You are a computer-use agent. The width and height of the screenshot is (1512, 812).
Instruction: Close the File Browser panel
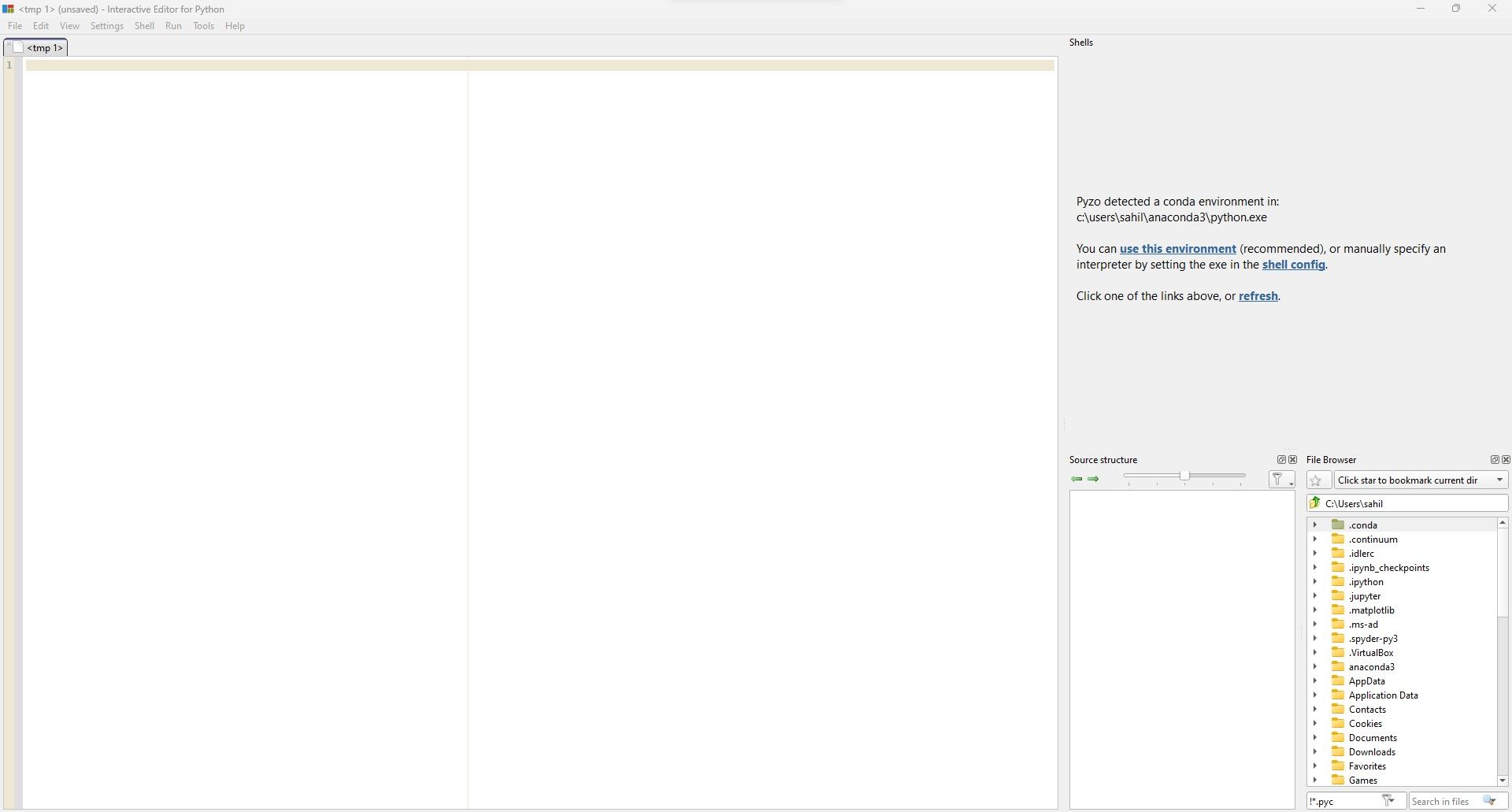[x=1506, y=460]
